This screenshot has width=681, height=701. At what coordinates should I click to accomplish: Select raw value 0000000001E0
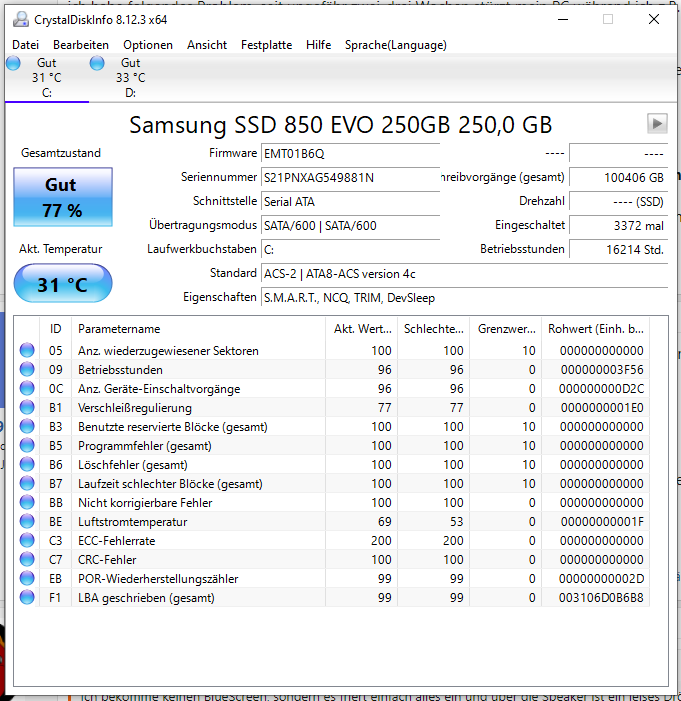[602, 408]
